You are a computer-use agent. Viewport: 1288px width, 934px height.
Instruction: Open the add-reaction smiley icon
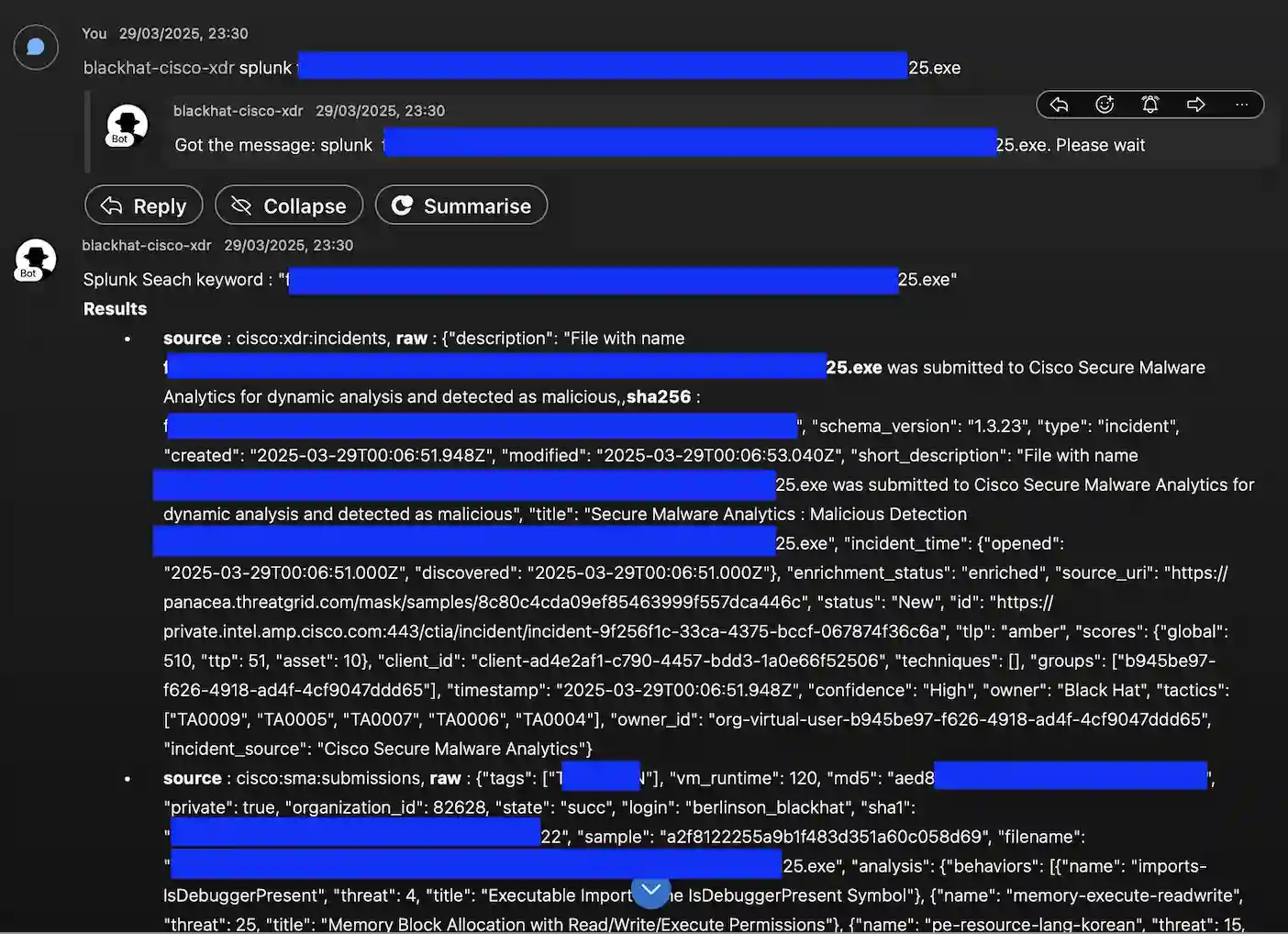click(1105, 105)
